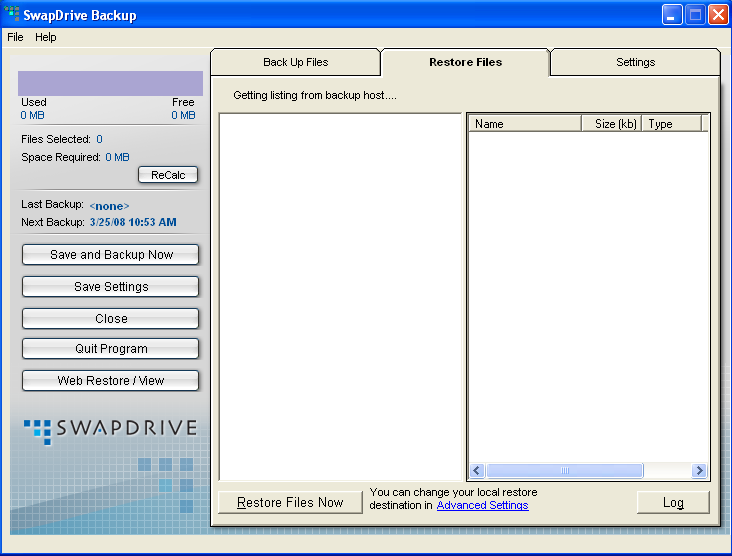Image resolution: width=732 pixels, height=556 pixels.
Task: Open the File menu
Action: coord(15,37)
